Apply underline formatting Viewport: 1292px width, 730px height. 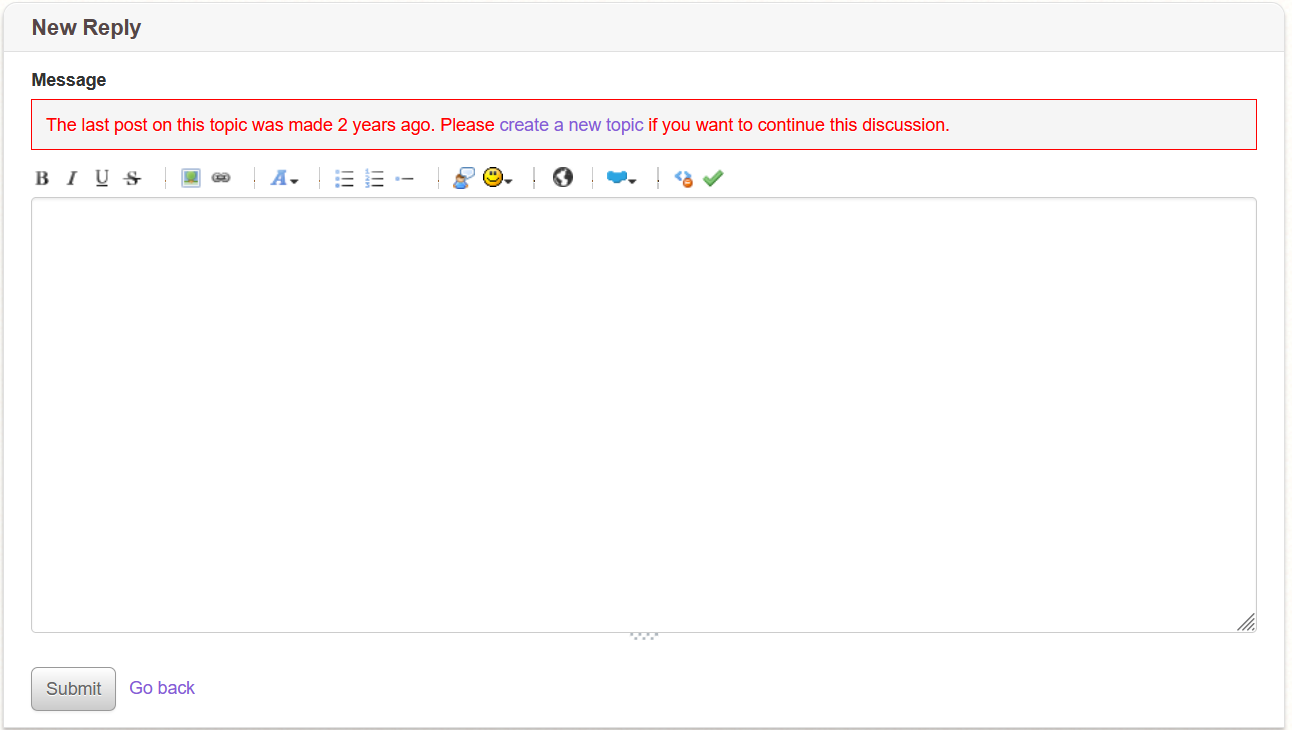coord(102,178)
